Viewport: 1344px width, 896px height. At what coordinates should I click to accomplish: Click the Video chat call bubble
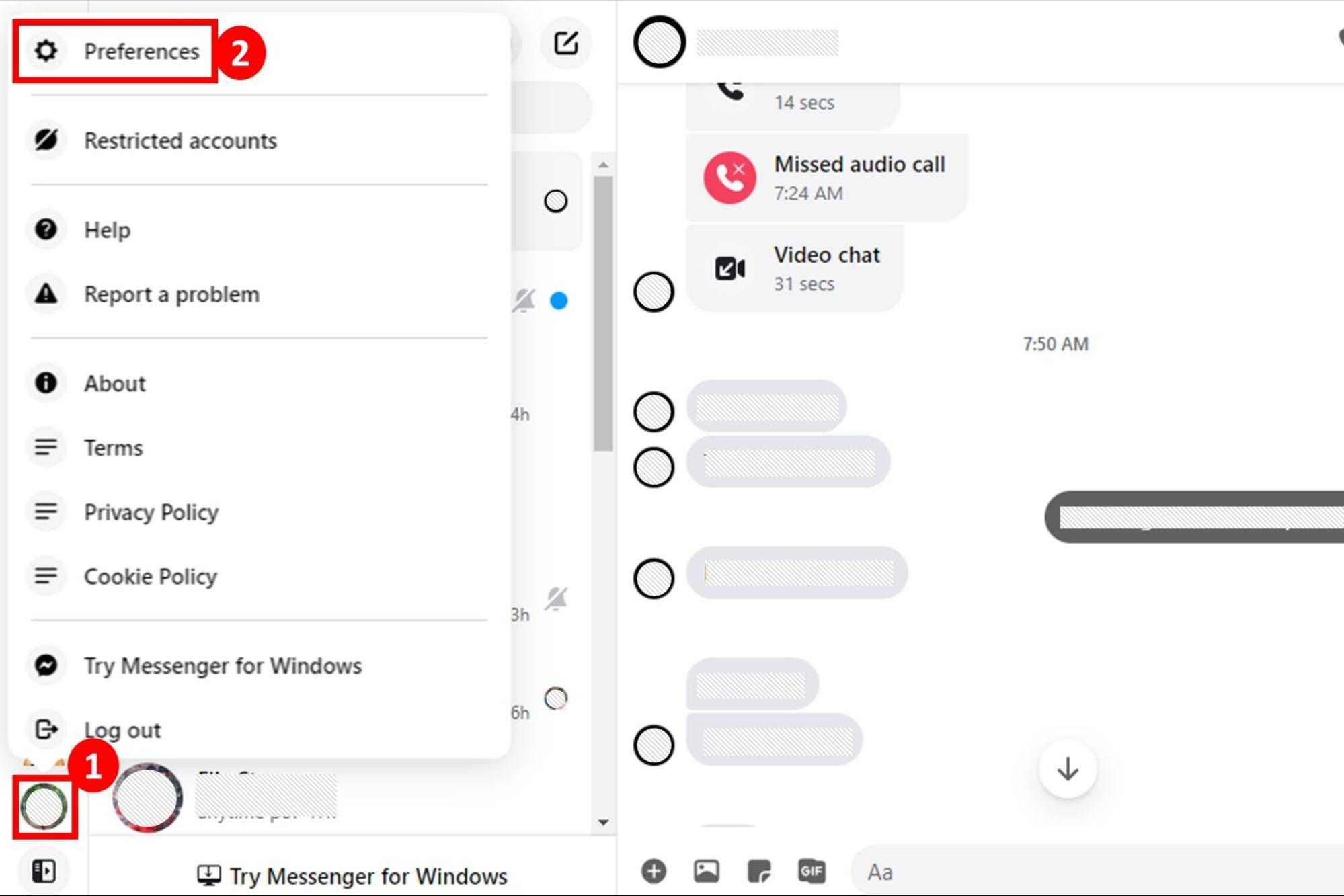[x=795, y=269]
